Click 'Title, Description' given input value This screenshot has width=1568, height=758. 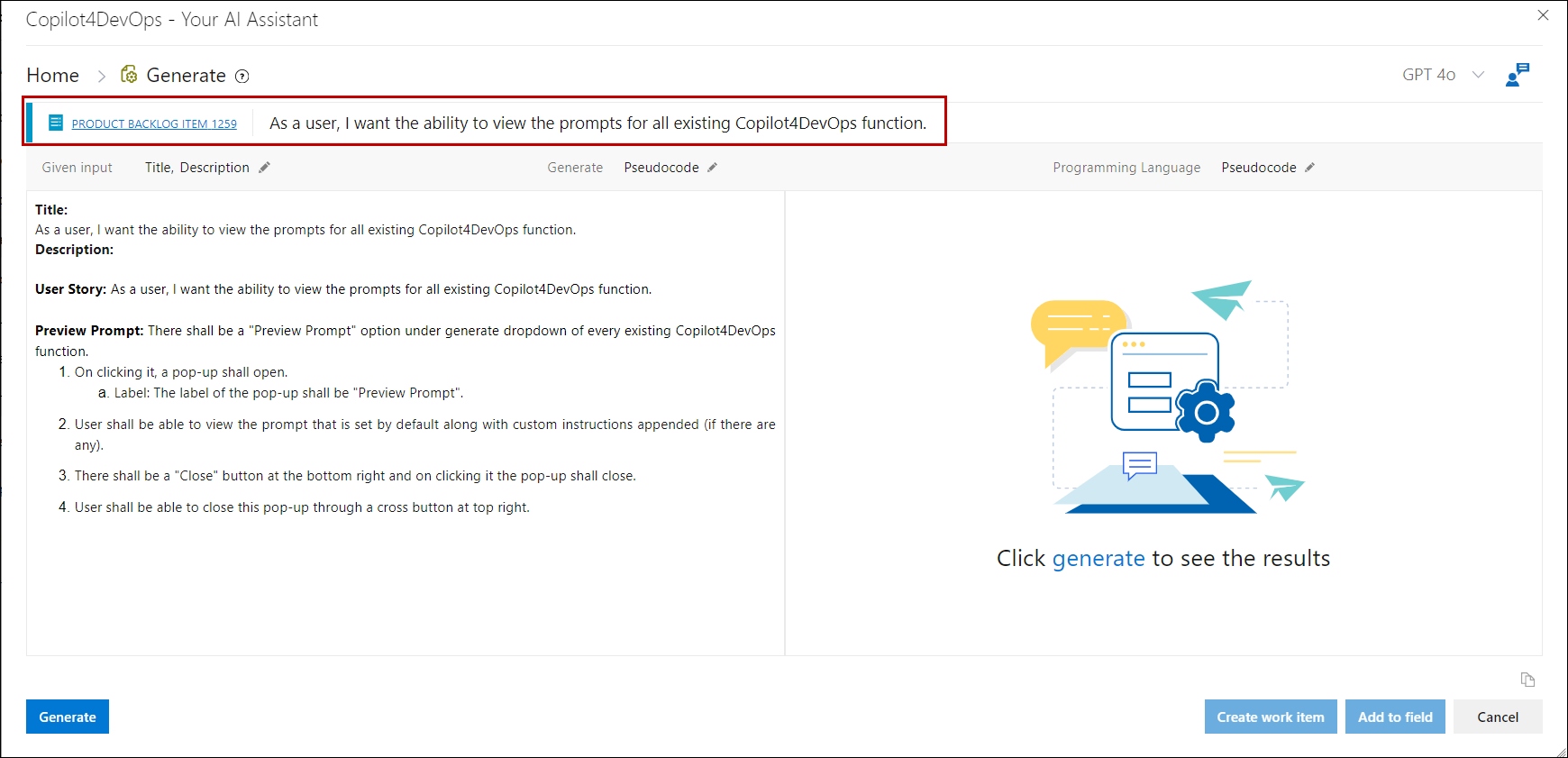pos(197,168)
